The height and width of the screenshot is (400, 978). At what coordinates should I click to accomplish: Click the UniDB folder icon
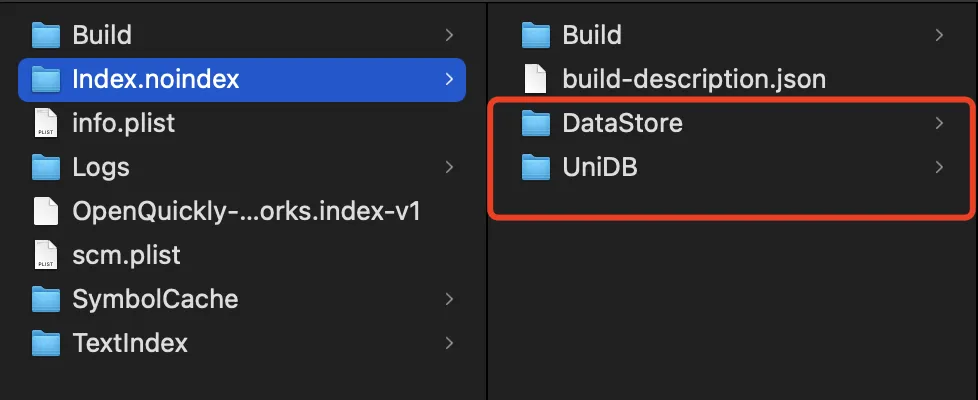click(x=537, y=167)
